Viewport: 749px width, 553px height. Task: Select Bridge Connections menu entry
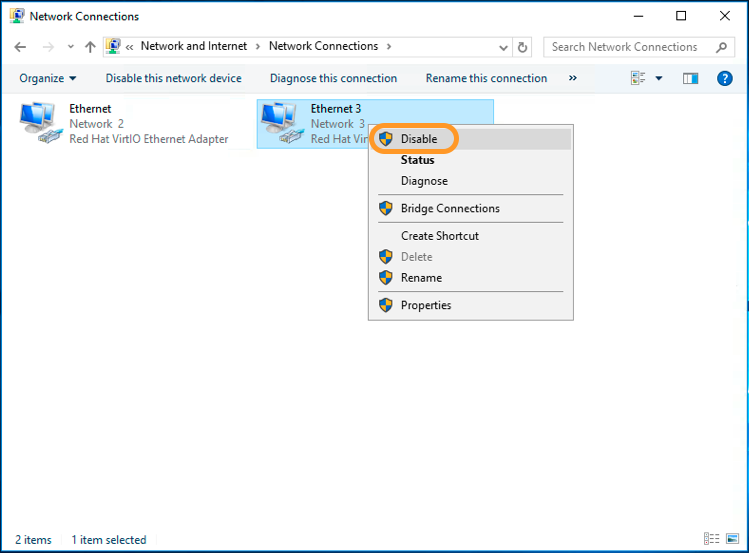click(450, 208)
